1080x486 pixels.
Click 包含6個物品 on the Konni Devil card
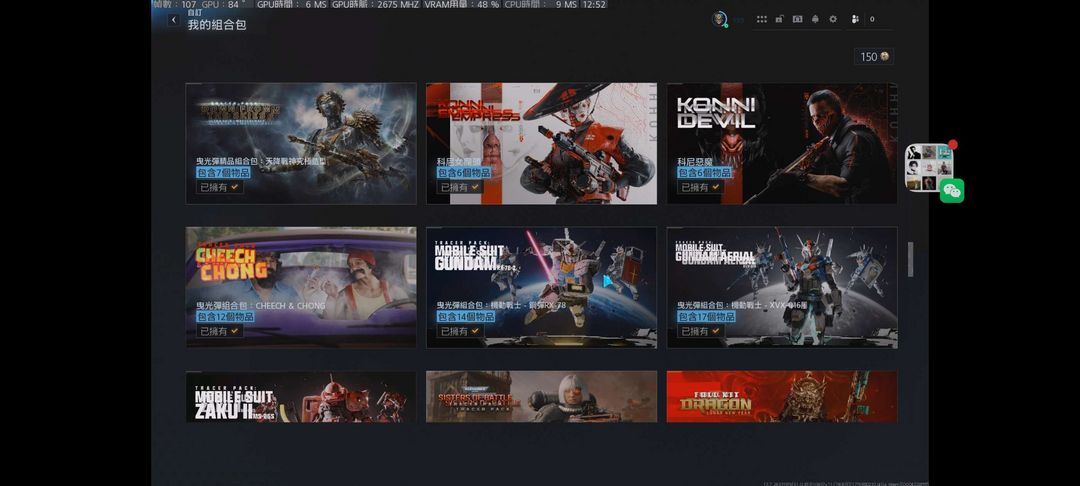pyautogui.click(x=704, y=173)
